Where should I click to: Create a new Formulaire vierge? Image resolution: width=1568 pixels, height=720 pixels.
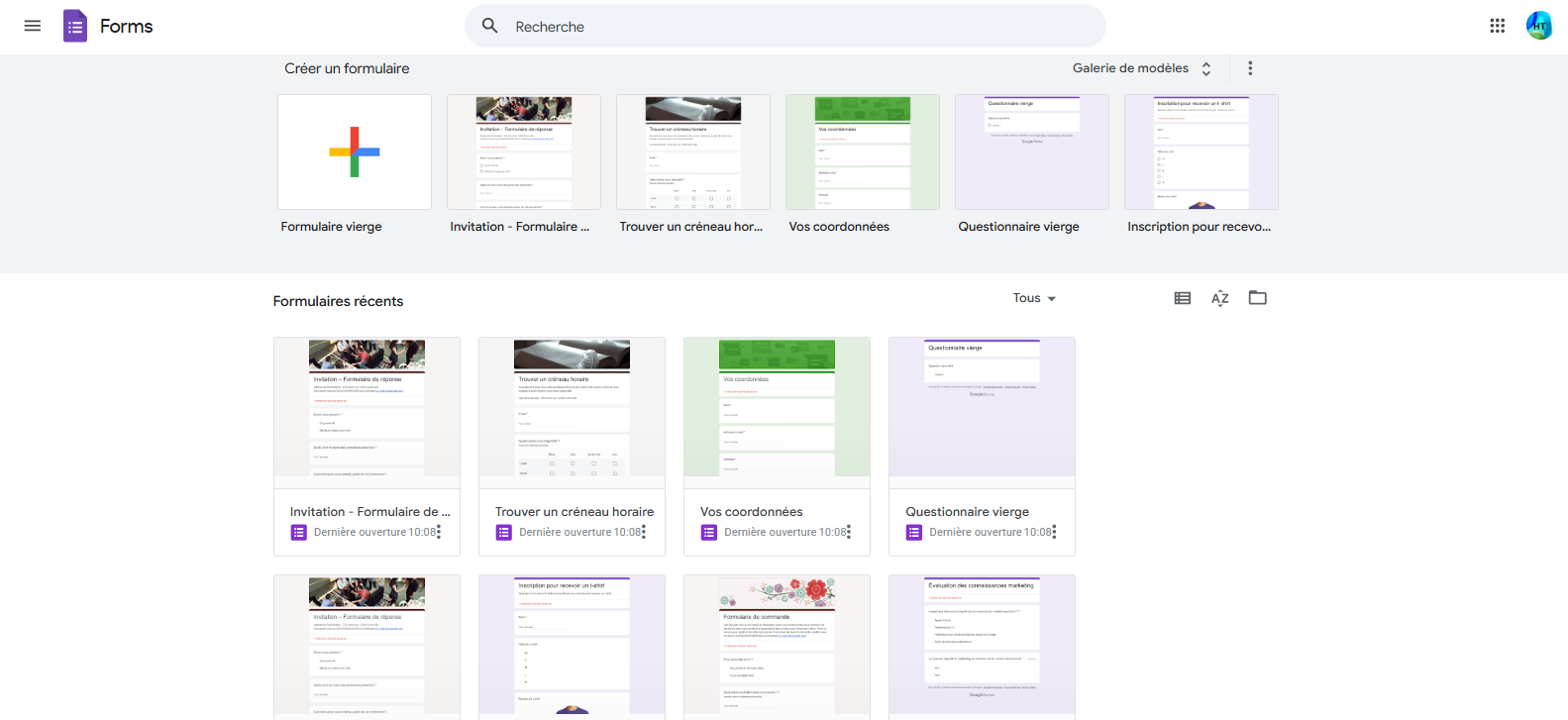click(355, 152)
